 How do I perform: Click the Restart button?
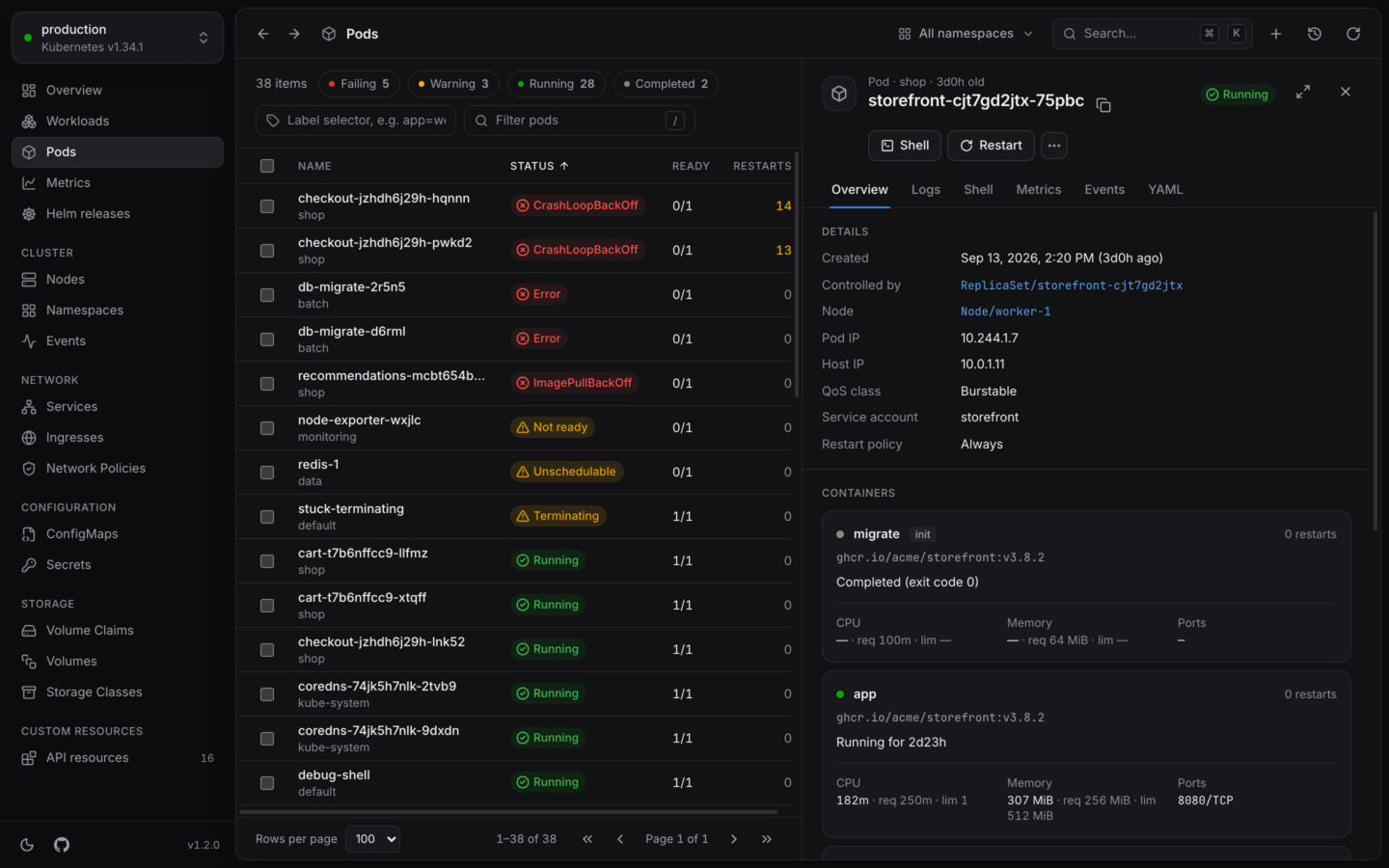click(991, 146)
